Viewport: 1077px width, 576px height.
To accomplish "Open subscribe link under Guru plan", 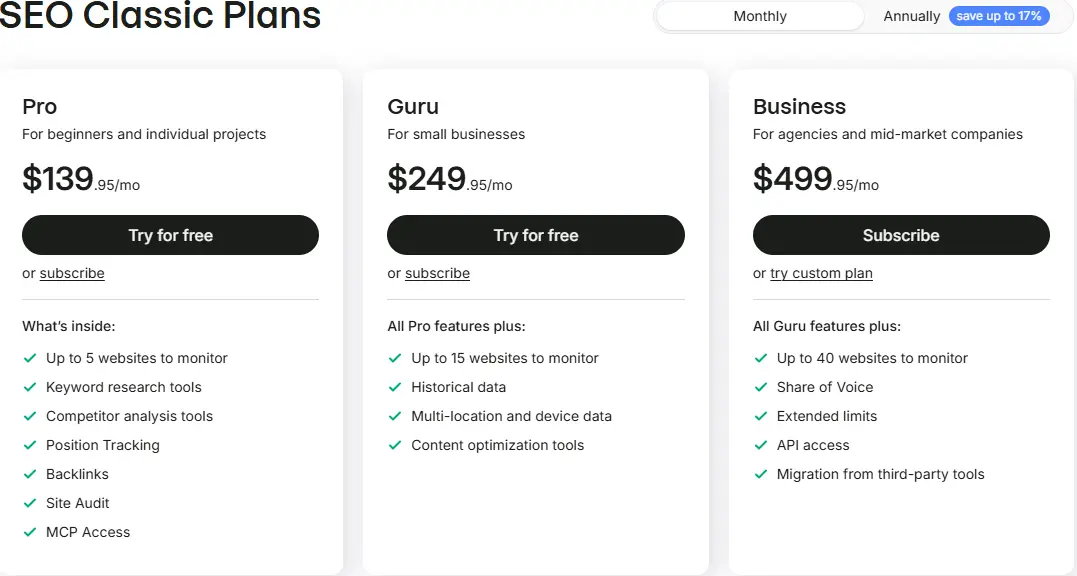I will point(438,273).
